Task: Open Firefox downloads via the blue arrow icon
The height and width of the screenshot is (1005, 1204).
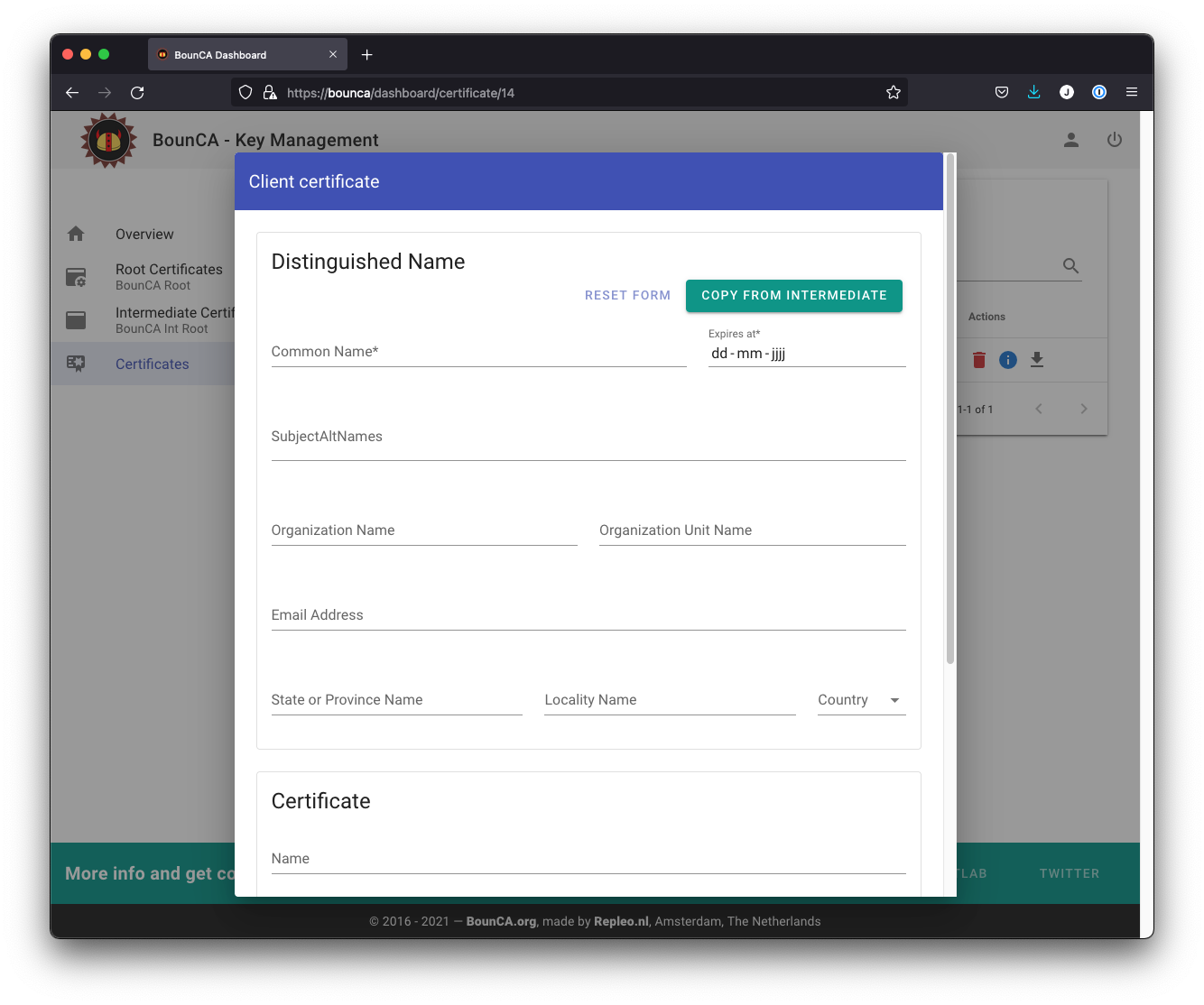Action: click(1033, 91)
